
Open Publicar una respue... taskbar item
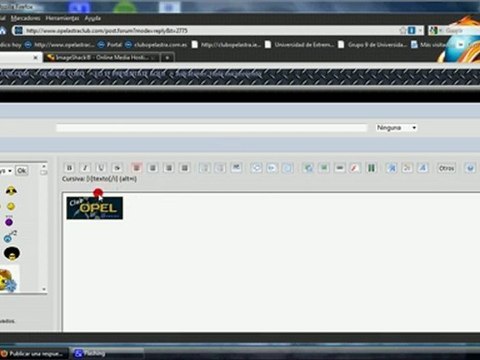coord(34,354)
